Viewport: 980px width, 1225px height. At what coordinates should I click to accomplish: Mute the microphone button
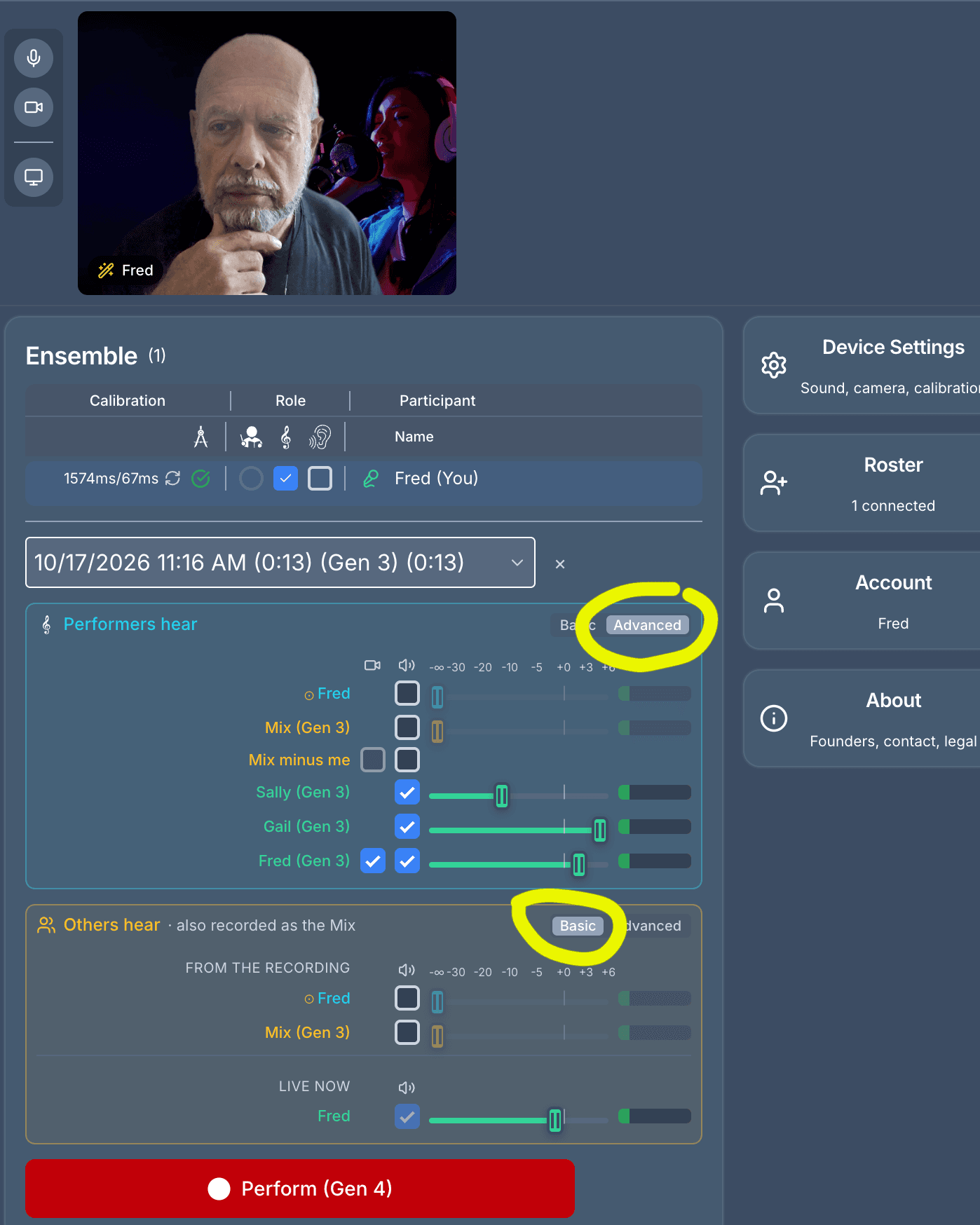pyautogui.click(x=34, y=57)
